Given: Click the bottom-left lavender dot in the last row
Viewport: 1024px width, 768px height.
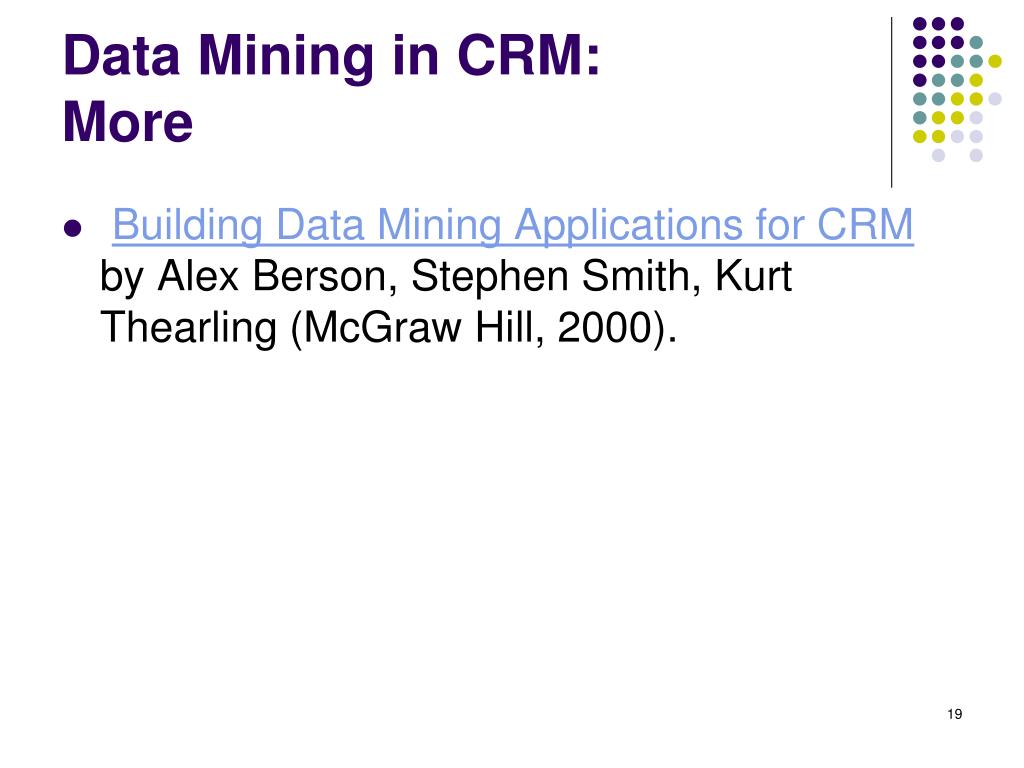Looking at the screenshot, I should [x=938, y=155].
